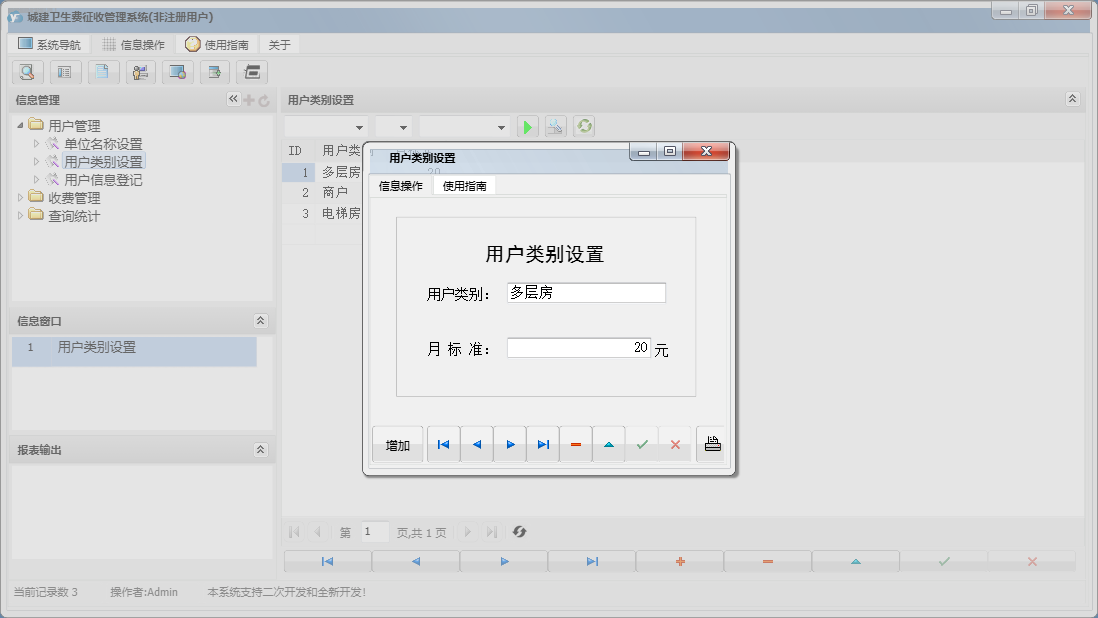
Task: Open the 关于 menu item
Action: (x=278, y=43)
